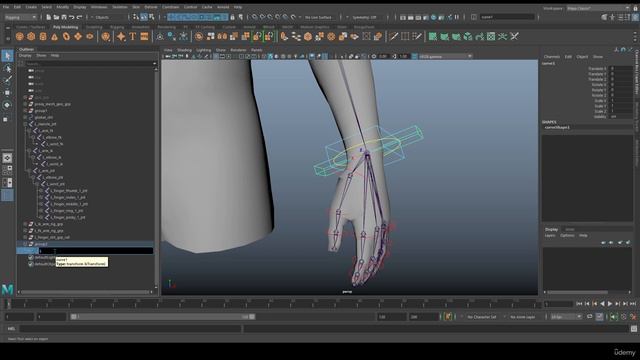
Task: Create a polygon disc from shelf
Action: tap(89, 37)
